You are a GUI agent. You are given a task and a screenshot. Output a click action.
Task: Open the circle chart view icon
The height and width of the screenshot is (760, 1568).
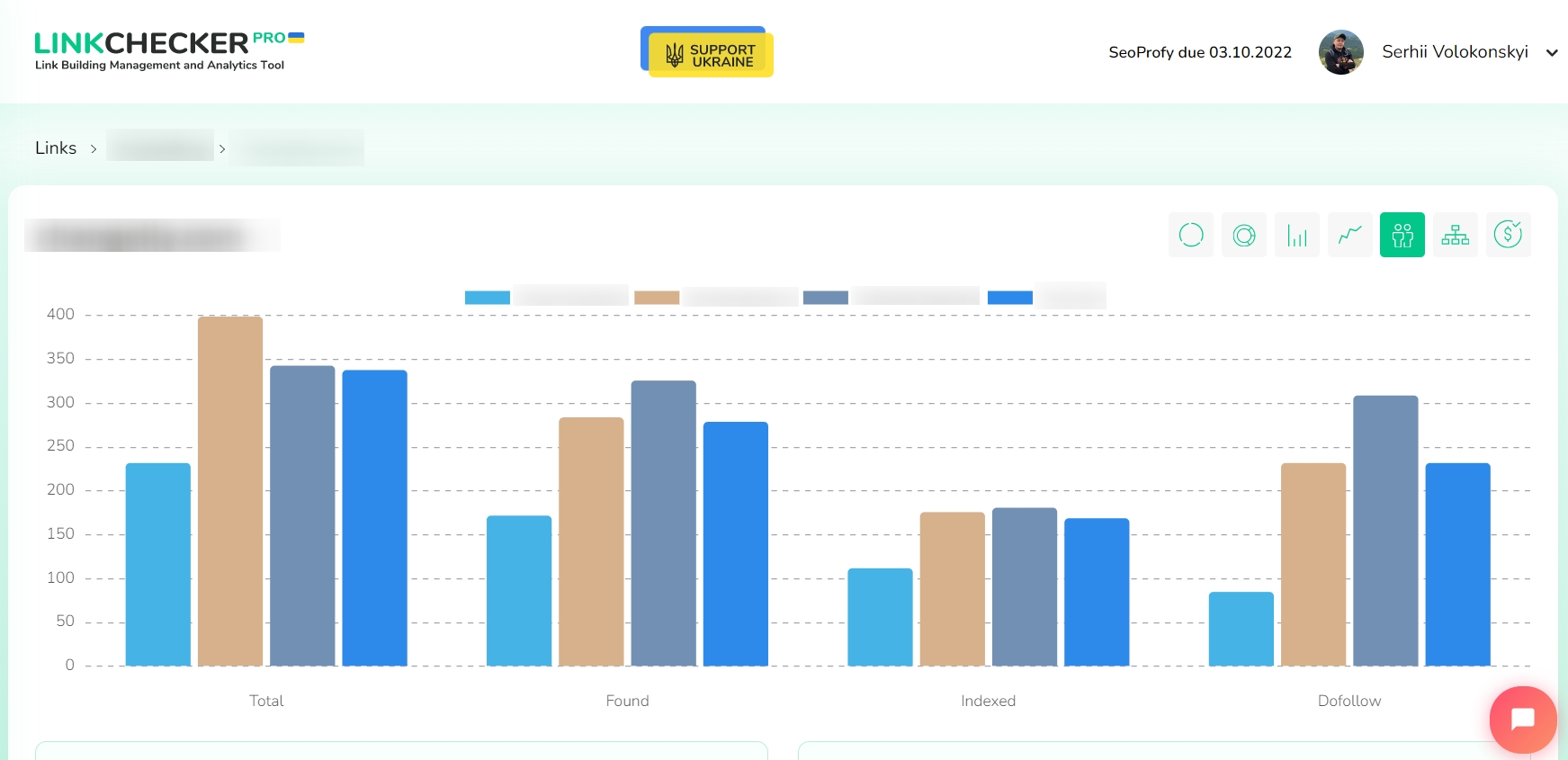(1190, 235)
